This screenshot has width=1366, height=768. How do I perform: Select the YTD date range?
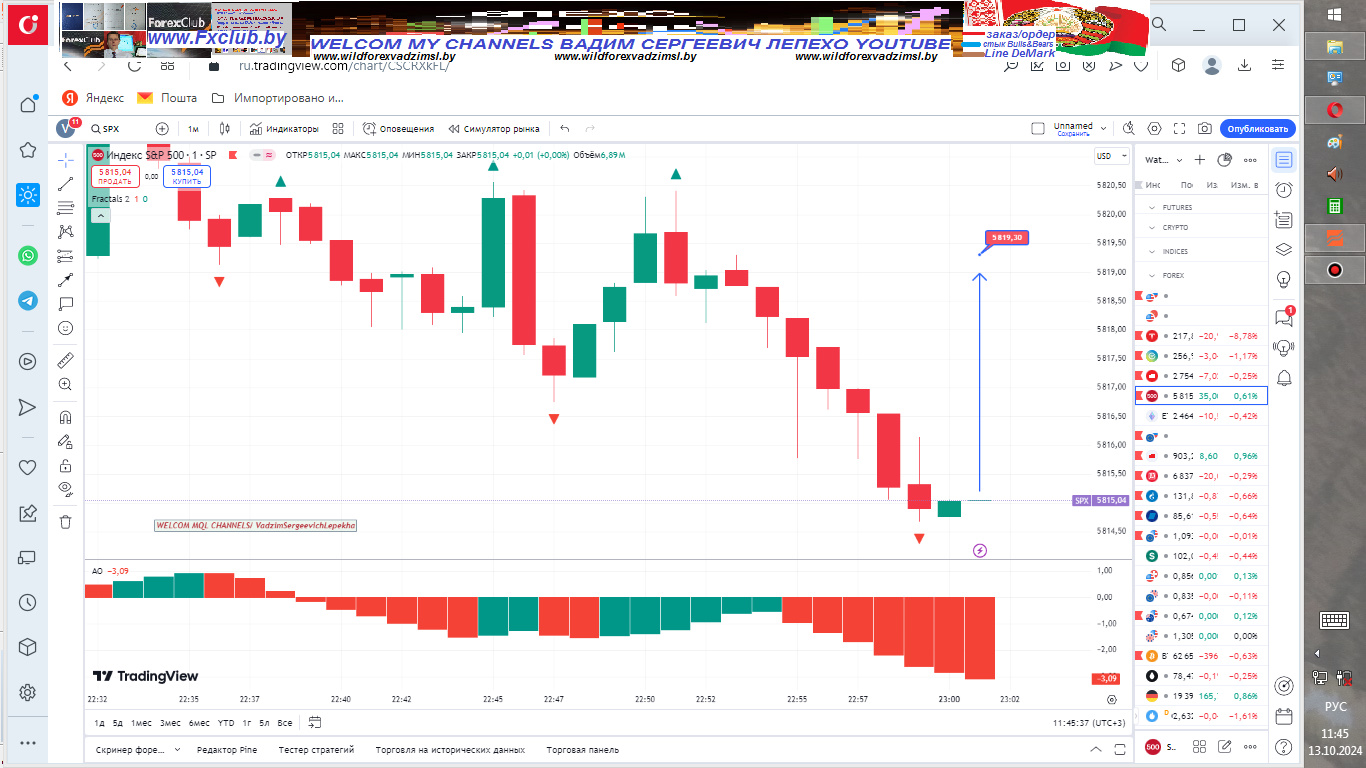[x=226, y=722]
